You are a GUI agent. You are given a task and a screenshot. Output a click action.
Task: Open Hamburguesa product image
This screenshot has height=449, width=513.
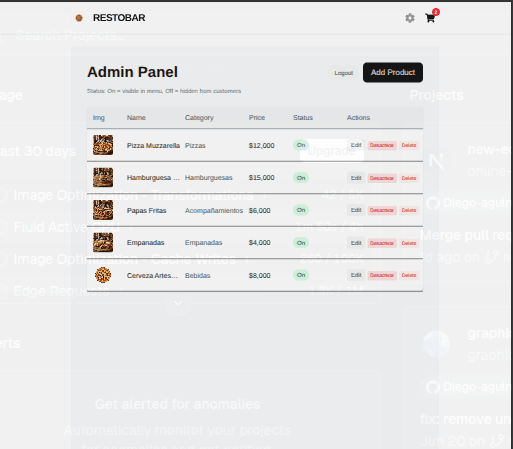pos(103,177)
